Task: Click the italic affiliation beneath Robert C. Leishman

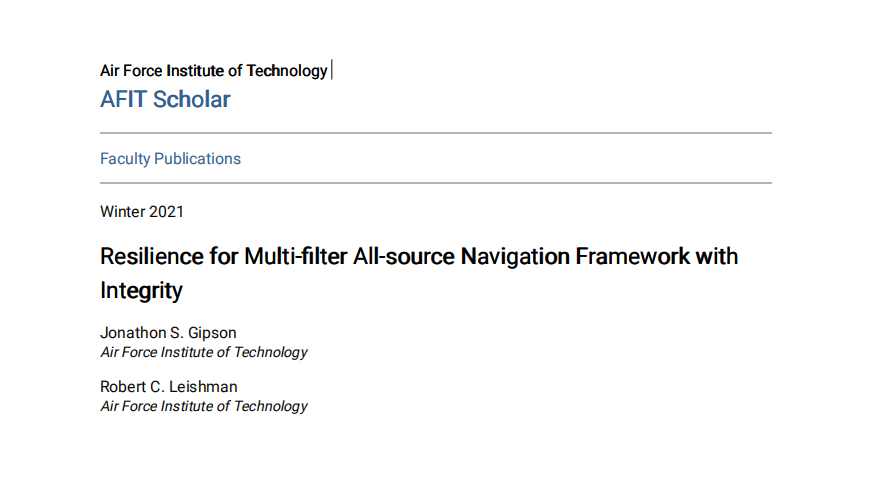Action: tap(204, 406)
